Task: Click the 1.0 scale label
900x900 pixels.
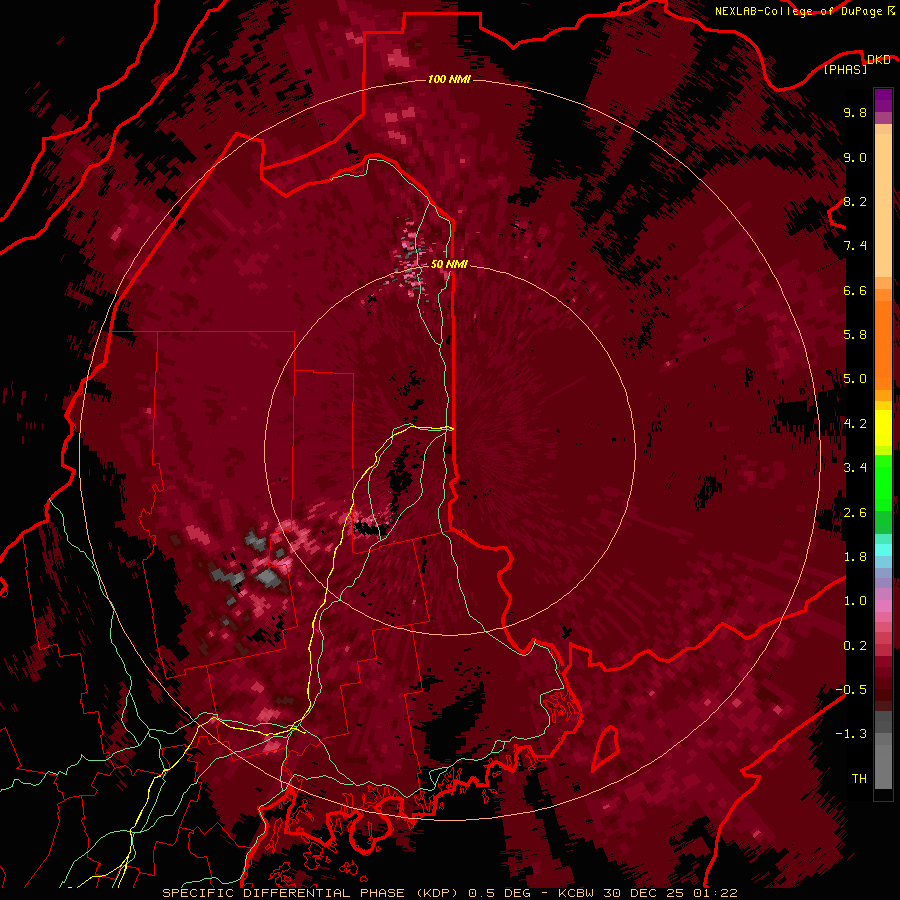Action: coord(855,601)
